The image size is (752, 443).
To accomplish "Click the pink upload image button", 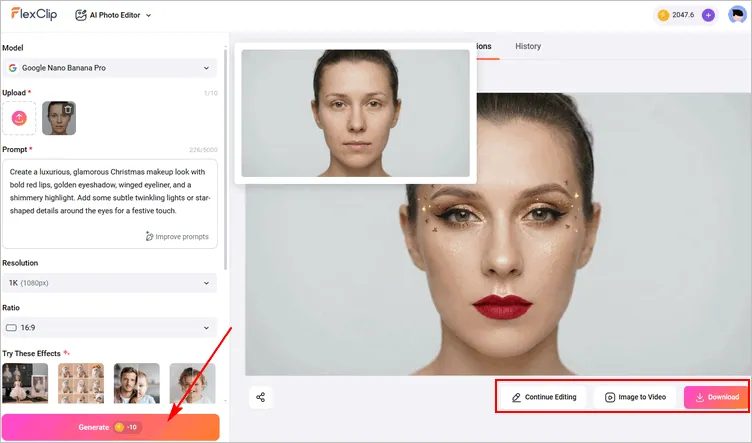I will [19, 118].
